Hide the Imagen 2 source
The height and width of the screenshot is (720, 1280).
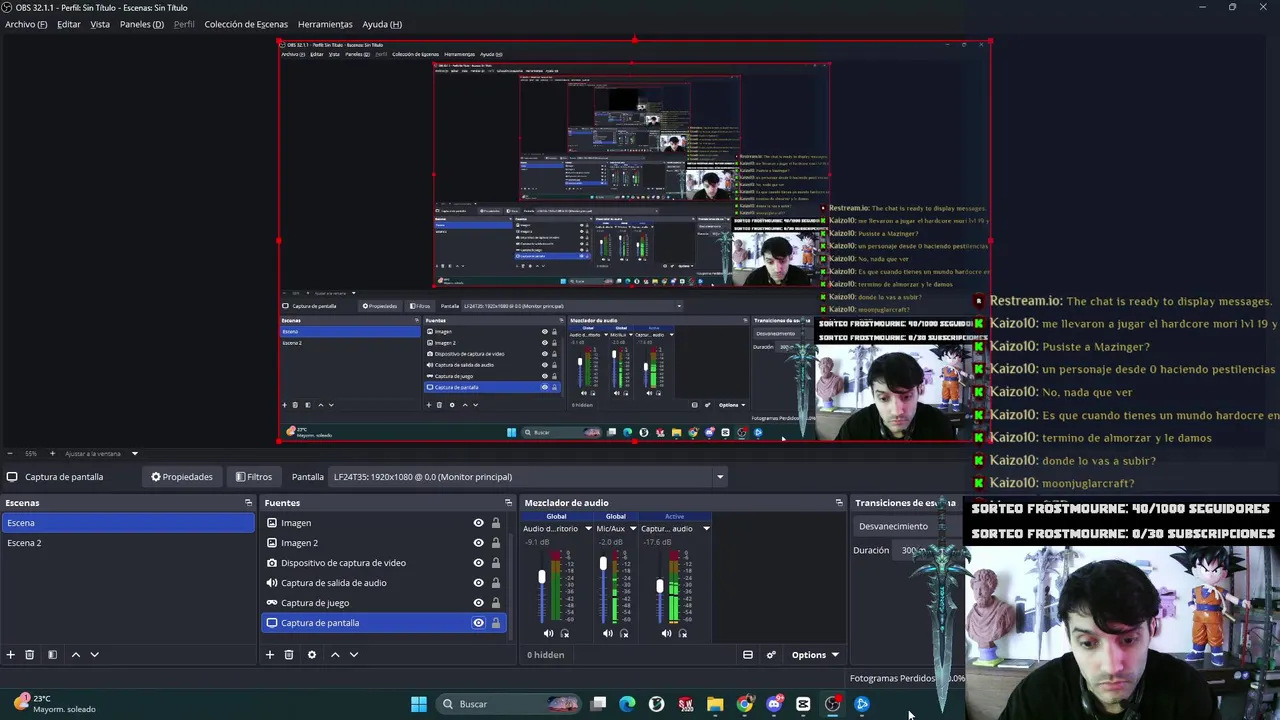click(478, 543)
